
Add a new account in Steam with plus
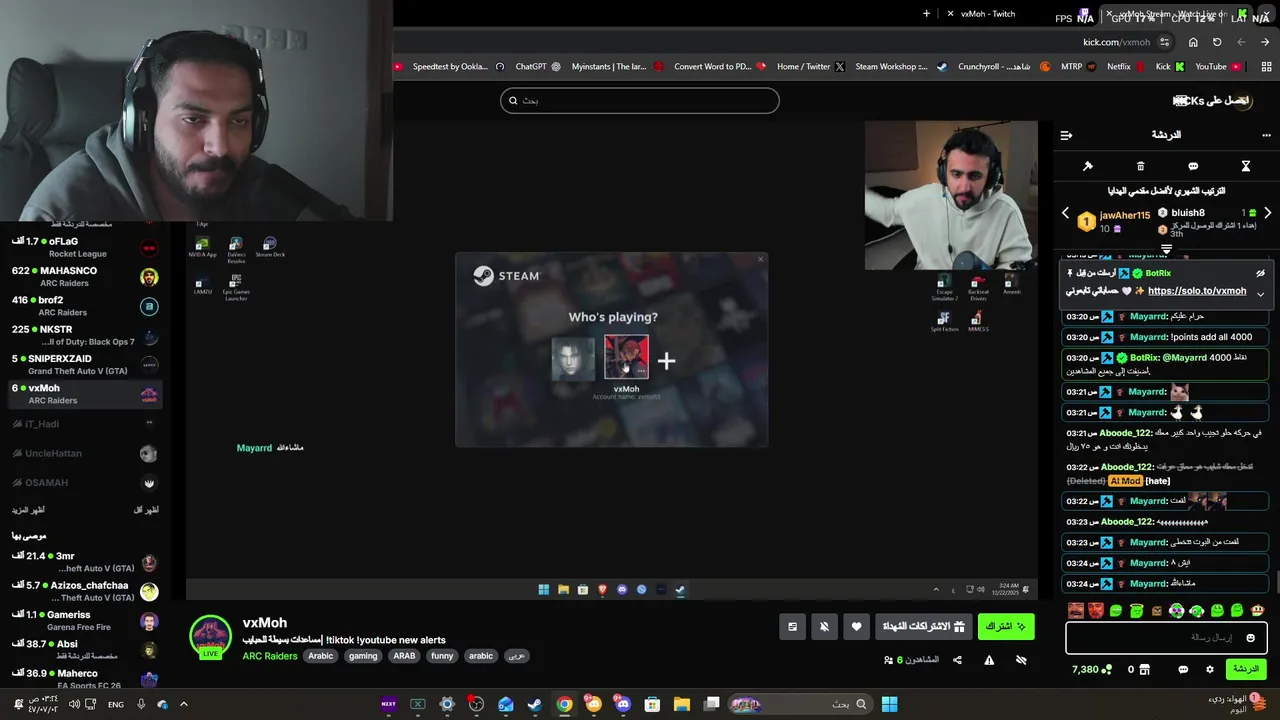666,360
